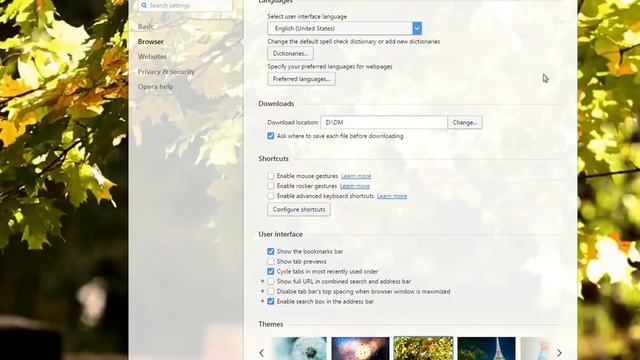Click the Download location field
Image resolution: width=640 pixels, height=360 pixels.
pos(384,122)
